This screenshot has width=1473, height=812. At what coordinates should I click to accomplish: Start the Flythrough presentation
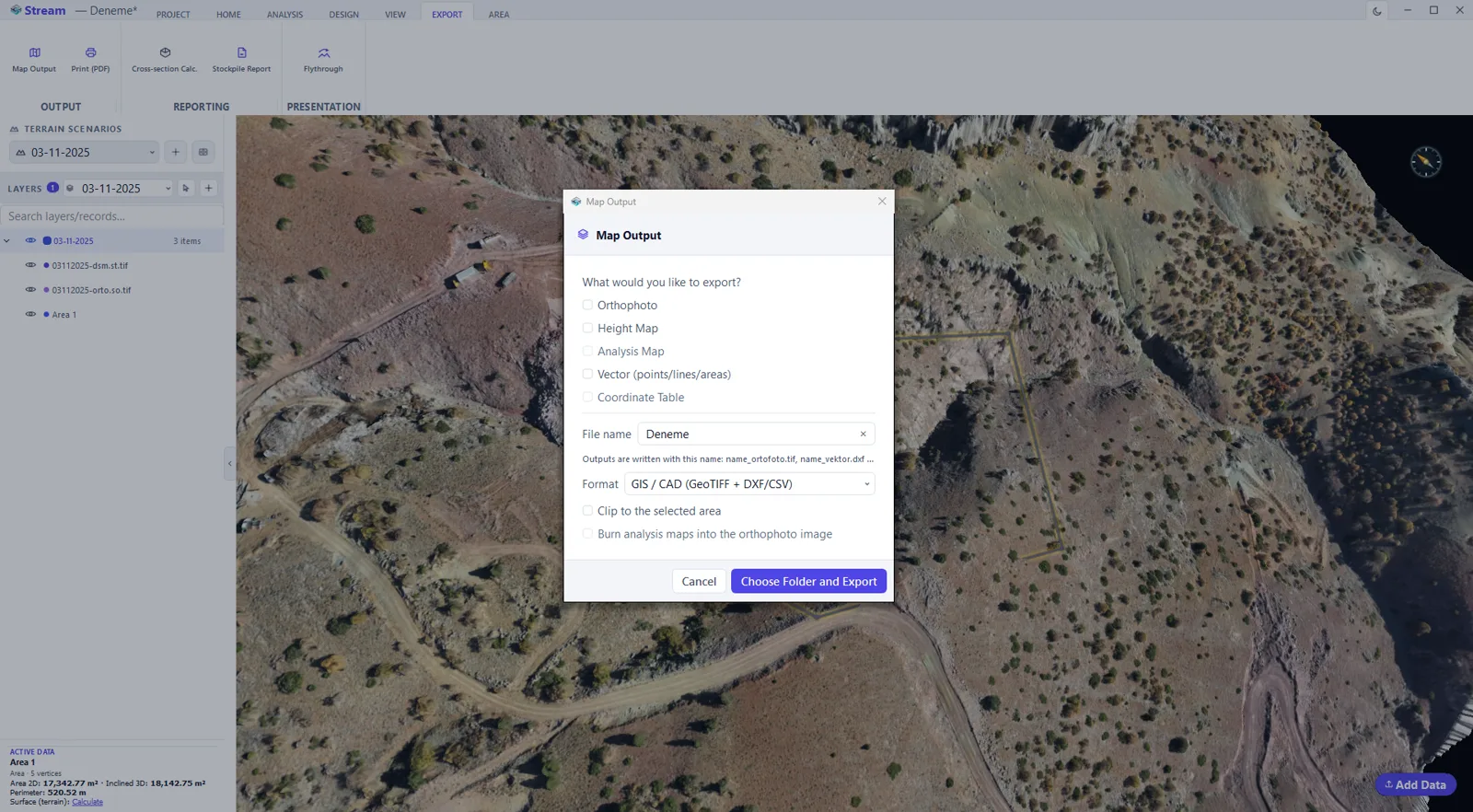(323, 60)
